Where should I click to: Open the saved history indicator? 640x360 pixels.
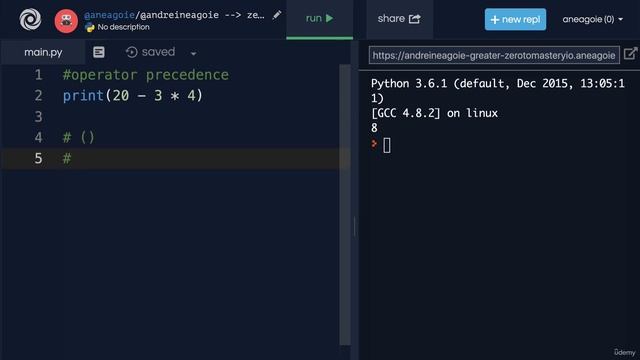[150, 52]
